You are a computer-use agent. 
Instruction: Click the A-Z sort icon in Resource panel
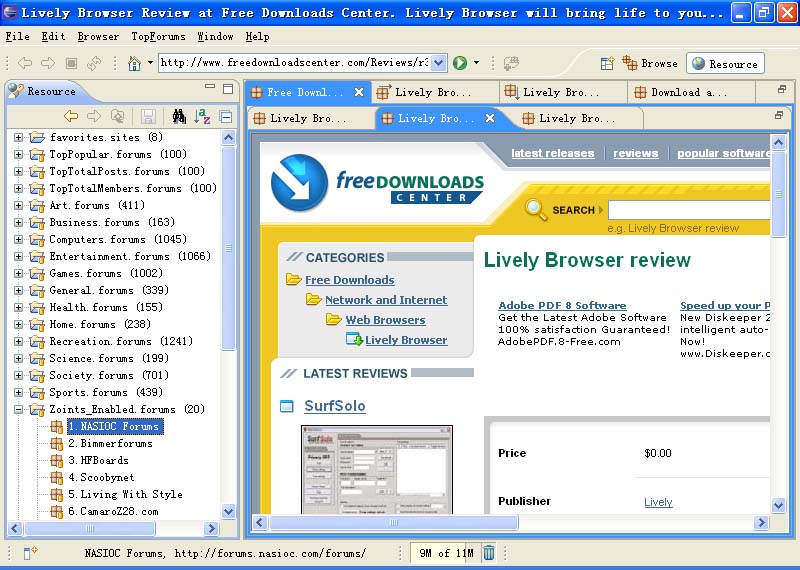202,116
